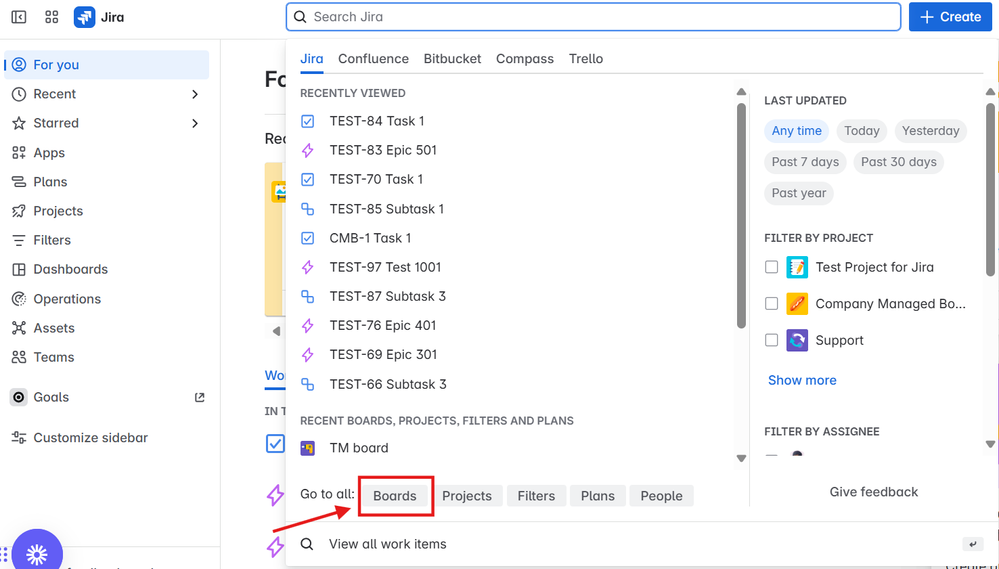Click the TM board icon
Viewport: 999px width, 569px height.
tap(308, 448)
